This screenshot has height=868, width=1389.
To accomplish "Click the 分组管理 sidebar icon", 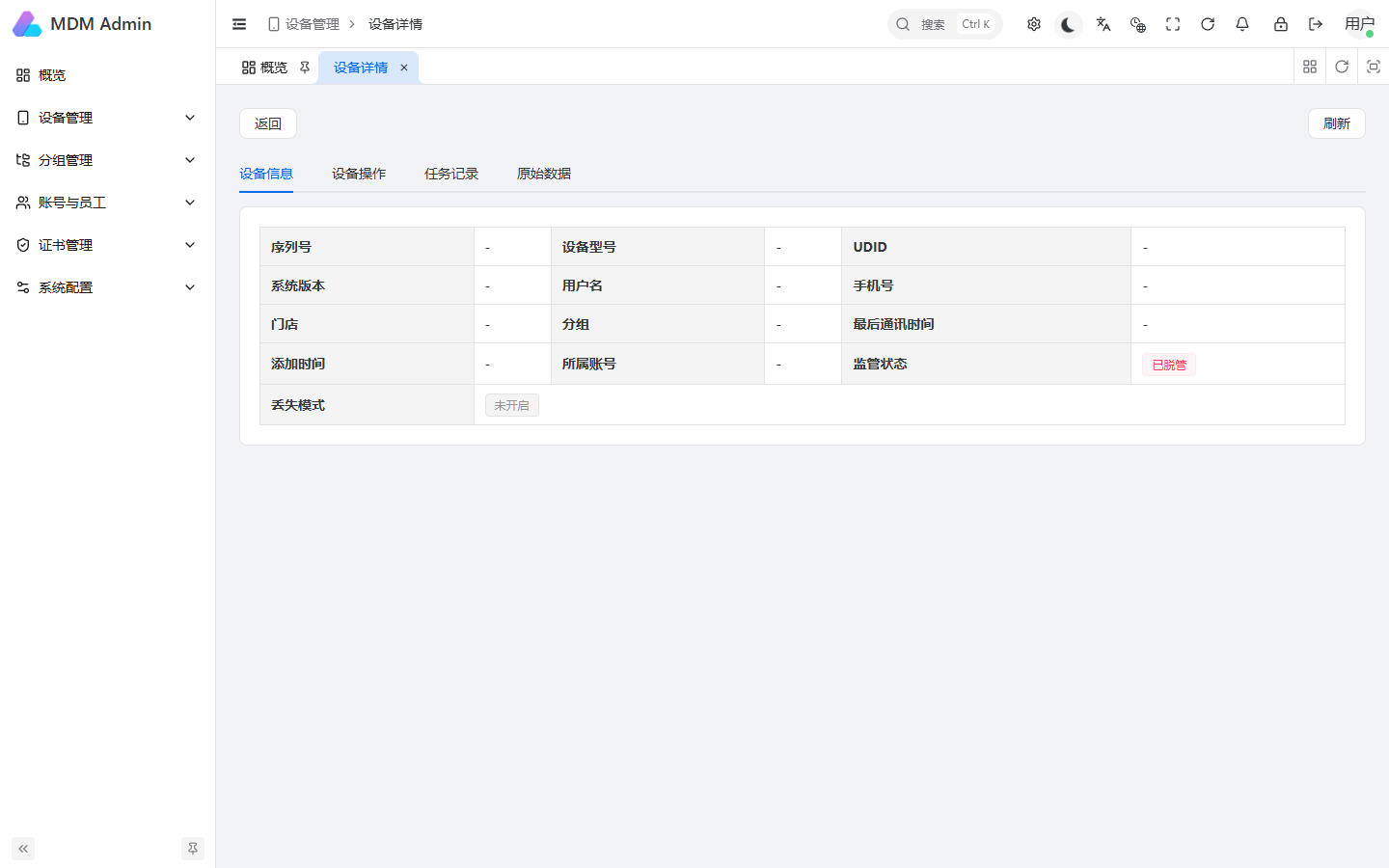I will click(23, 160).
